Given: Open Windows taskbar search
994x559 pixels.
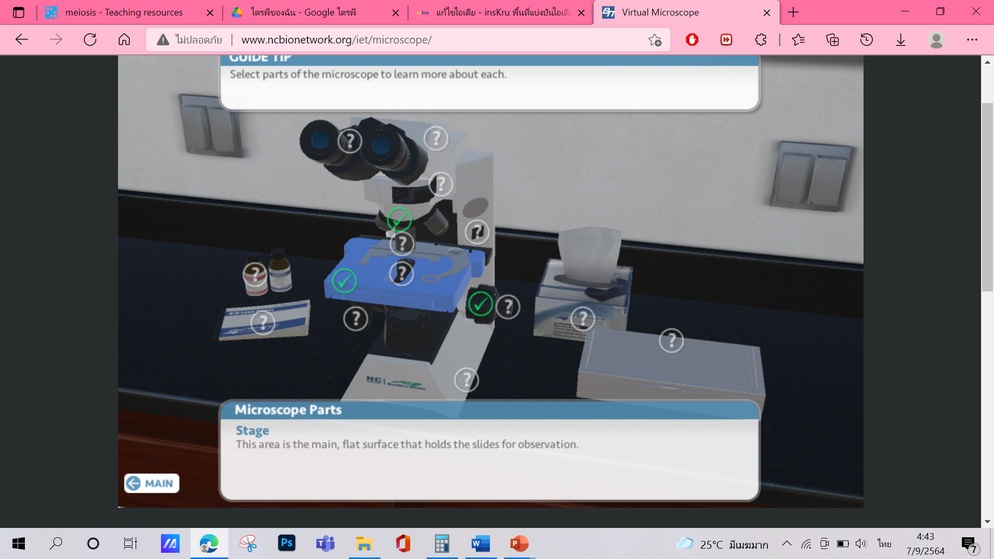Looking at the screenshot, I should [56, 543].
